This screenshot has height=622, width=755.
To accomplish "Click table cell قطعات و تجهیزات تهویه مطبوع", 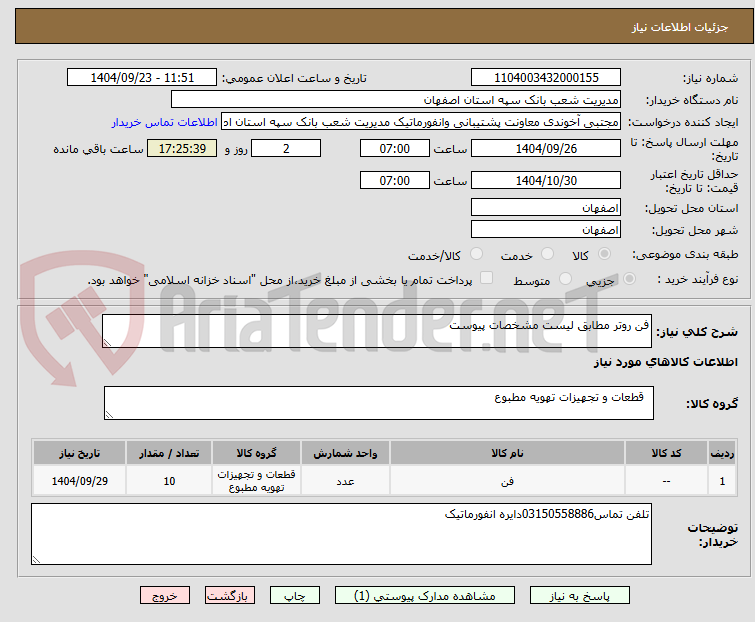I will [x=256, y=480].
